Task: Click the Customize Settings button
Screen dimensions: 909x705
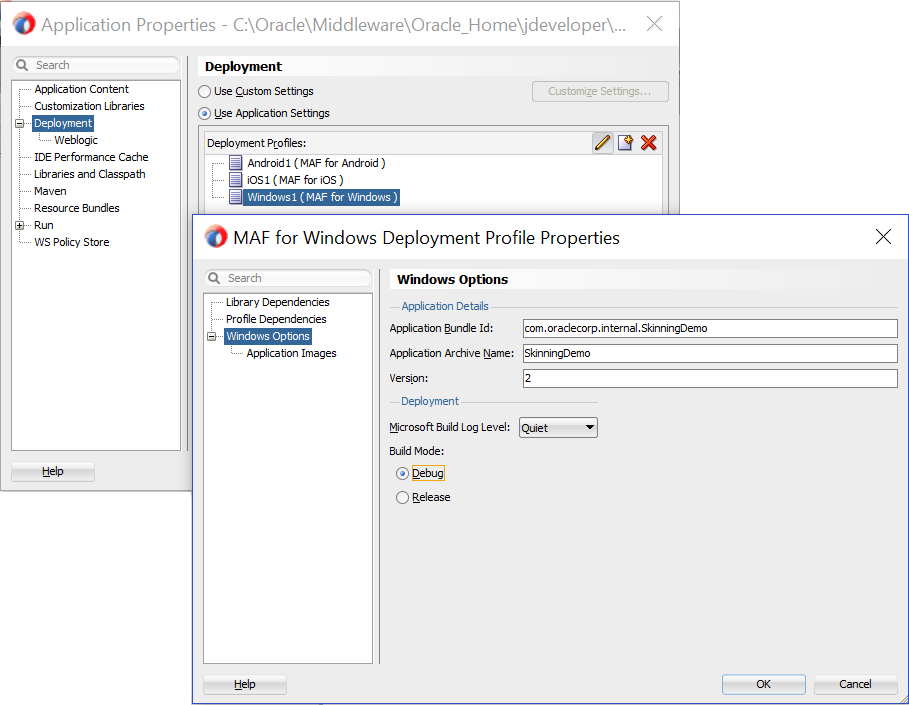Action: pyautogui.click(x=600, y=92)
